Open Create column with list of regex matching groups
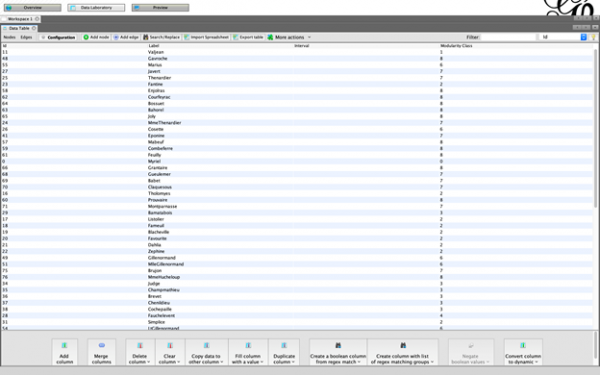The height and width of the screenshot is (375, 600). tap(403, 352)
